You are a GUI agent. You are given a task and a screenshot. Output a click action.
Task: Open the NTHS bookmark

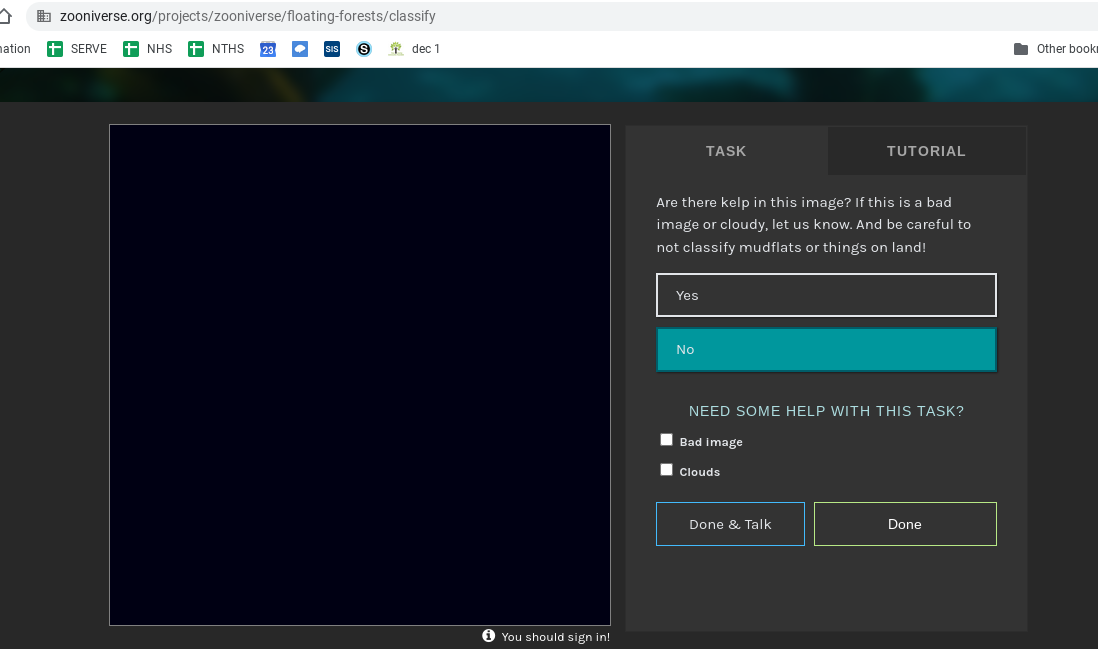coord(216,49)
